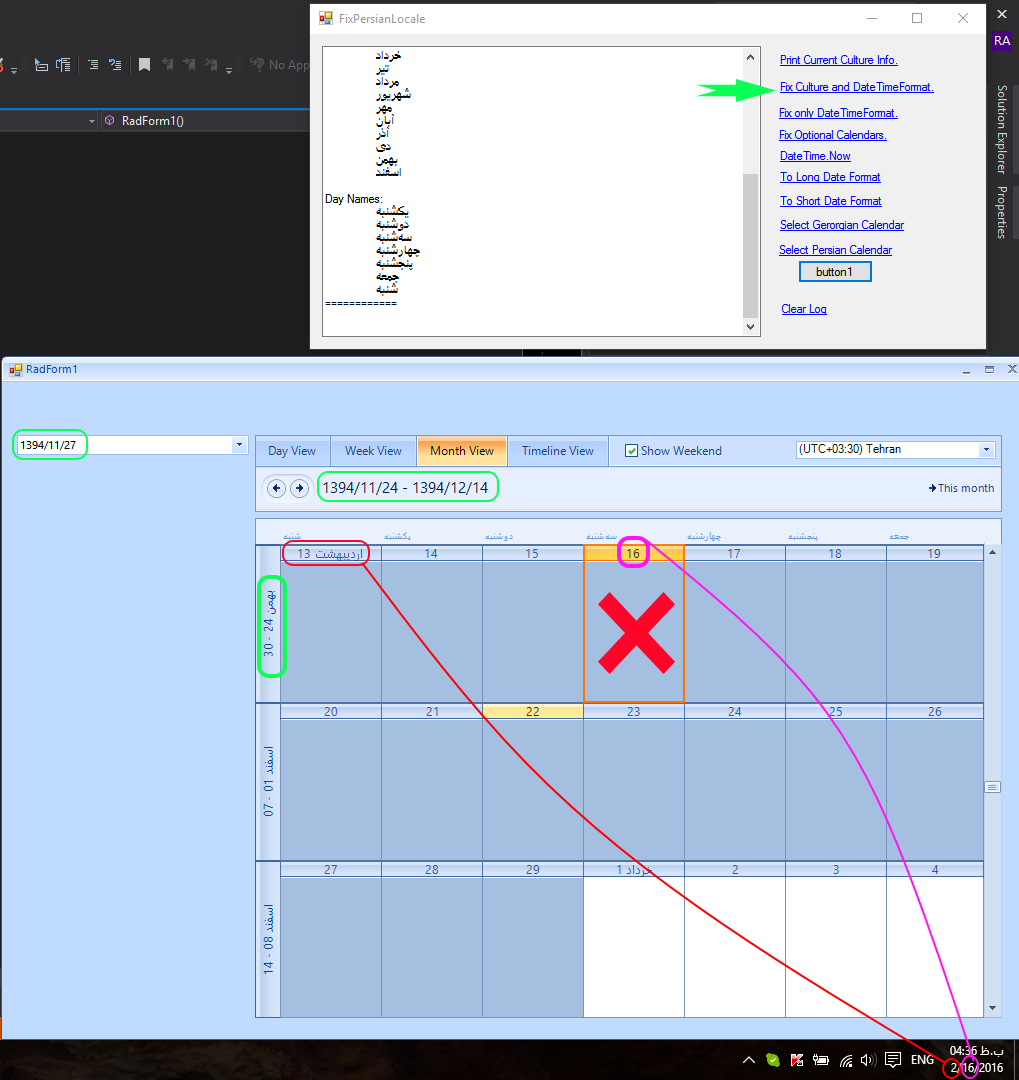Click log textbox scroll down arrow
This screenshot has width=1019, height=1080.
pyautogui.click(x=750, y=327)
